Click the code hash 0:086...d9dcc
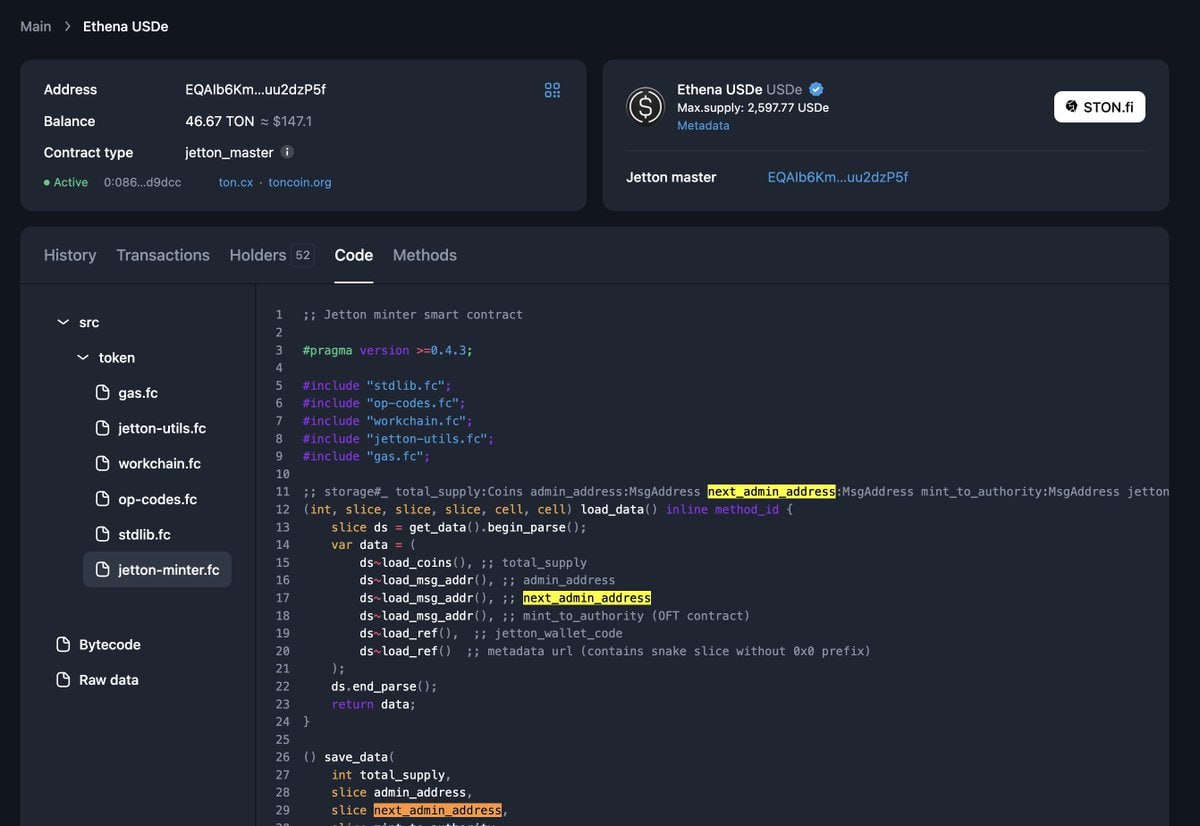 point(143,183)
